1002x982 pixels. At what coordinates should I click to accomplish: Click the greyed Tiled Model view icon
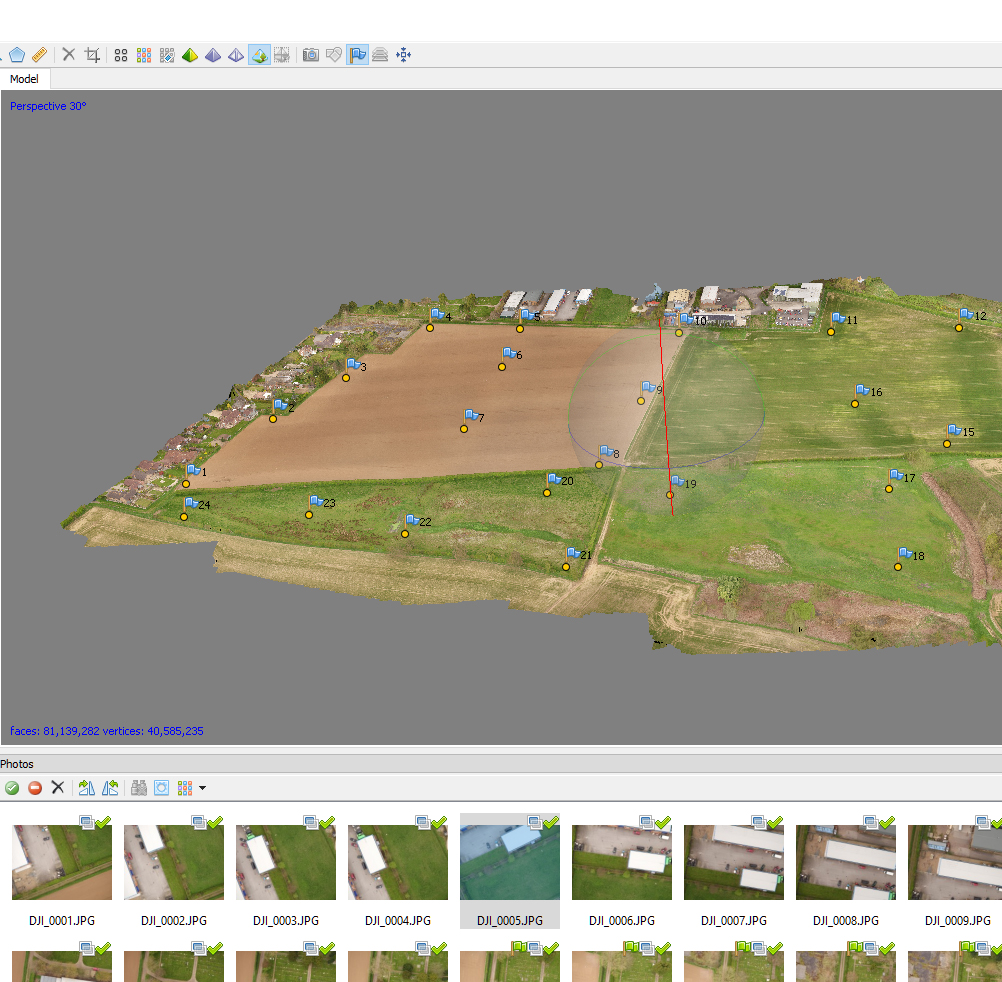click(x=282, y=56)
